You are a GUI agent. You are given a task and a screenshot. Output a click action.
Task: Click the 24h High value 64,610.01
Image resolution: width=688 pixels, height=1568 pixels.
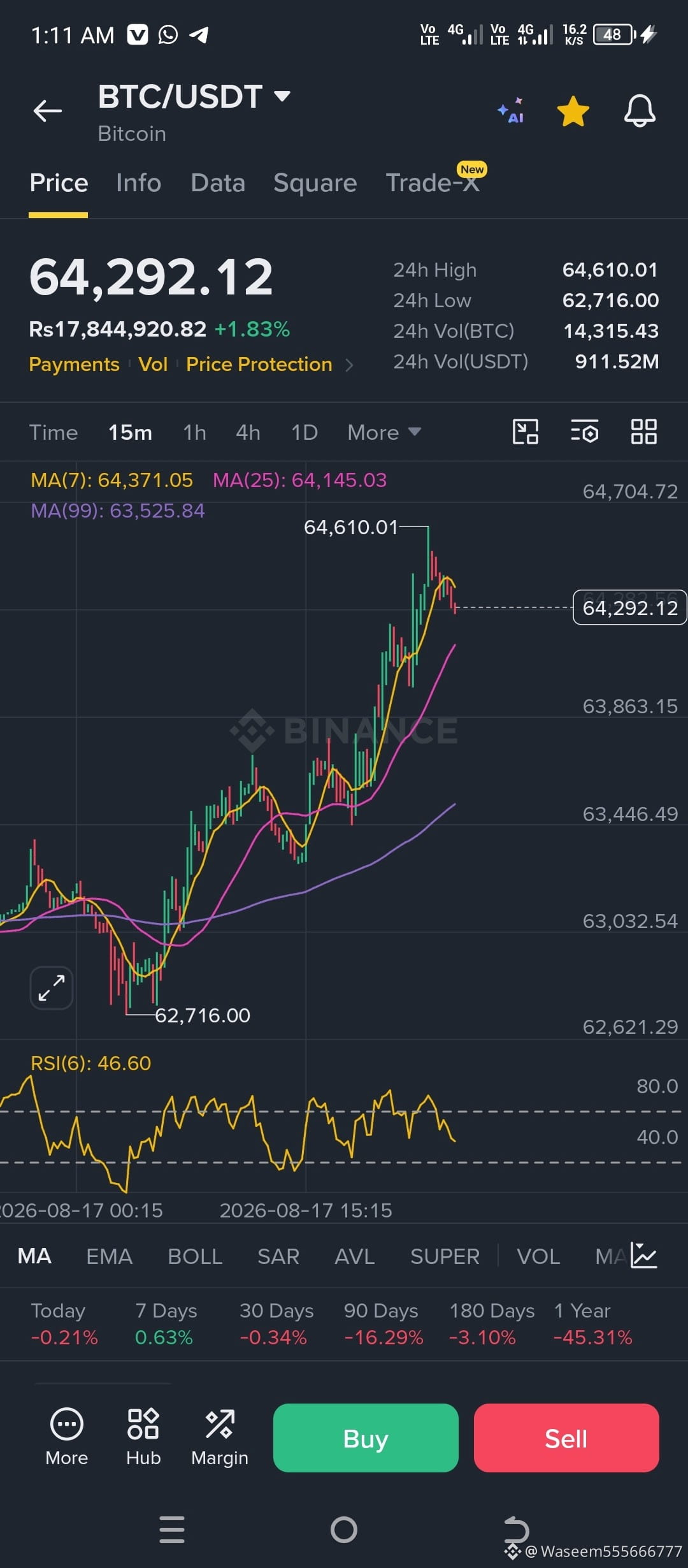coord(610,270)
